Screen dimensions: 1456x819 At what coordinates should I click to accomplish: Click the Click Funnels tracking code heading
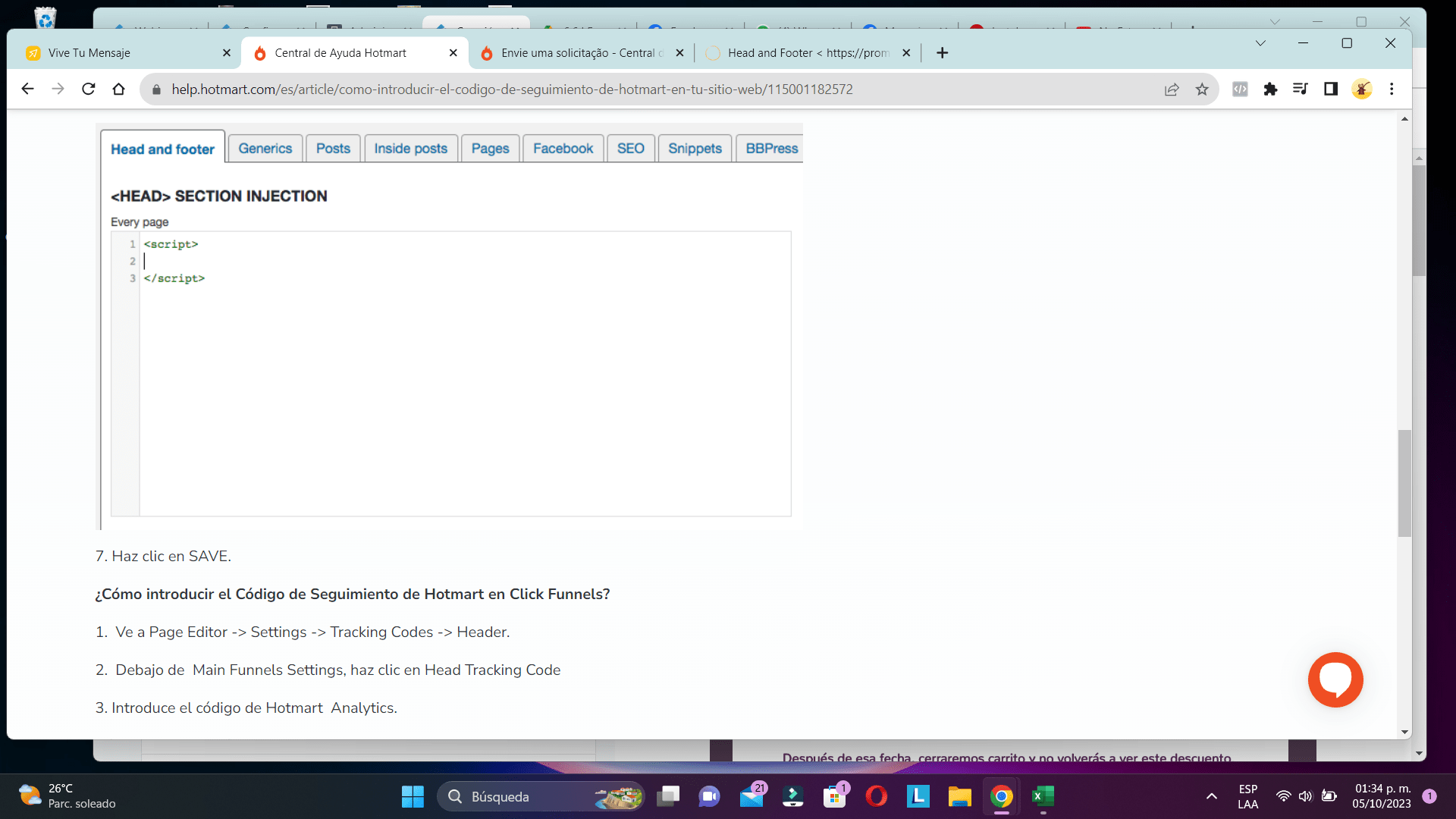(353, 594)
